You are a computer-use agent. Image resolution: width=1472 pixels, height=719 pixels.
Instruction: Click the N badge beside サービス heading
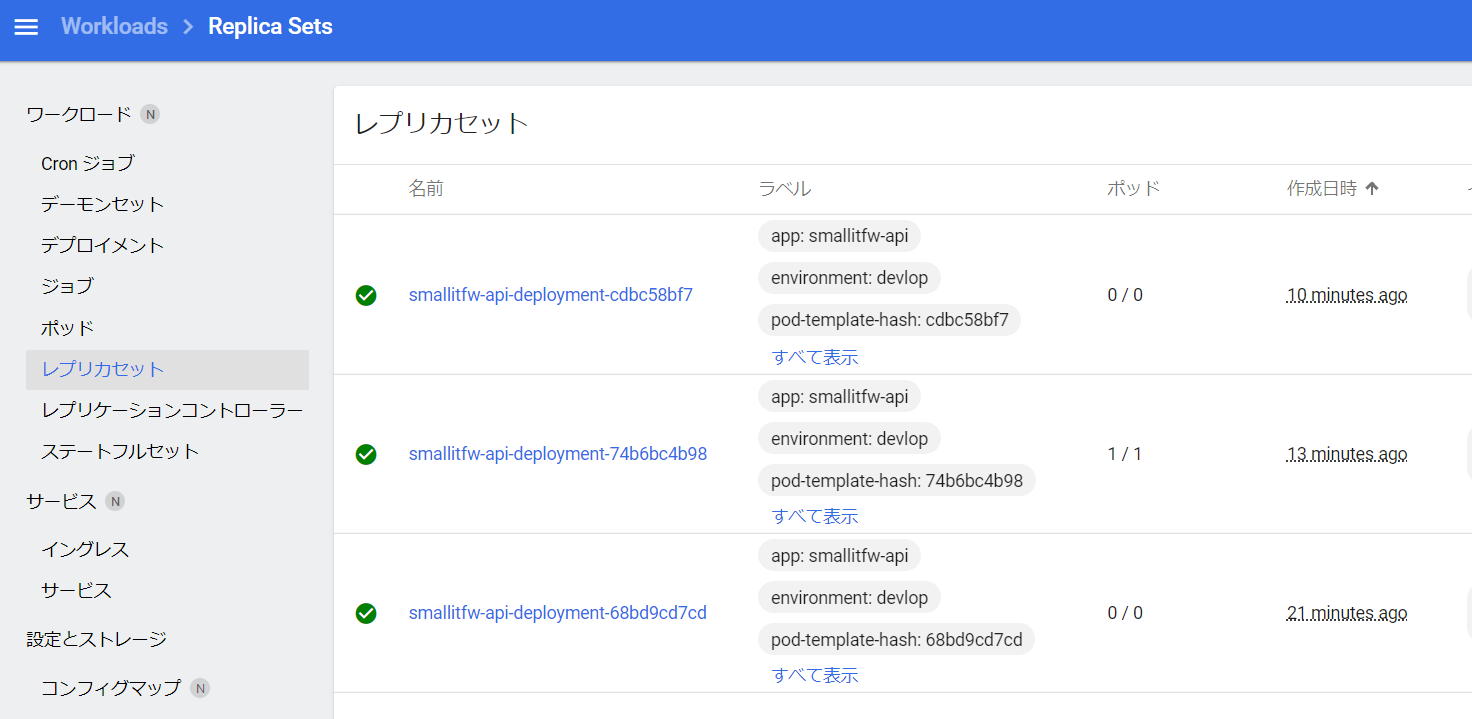115,501
